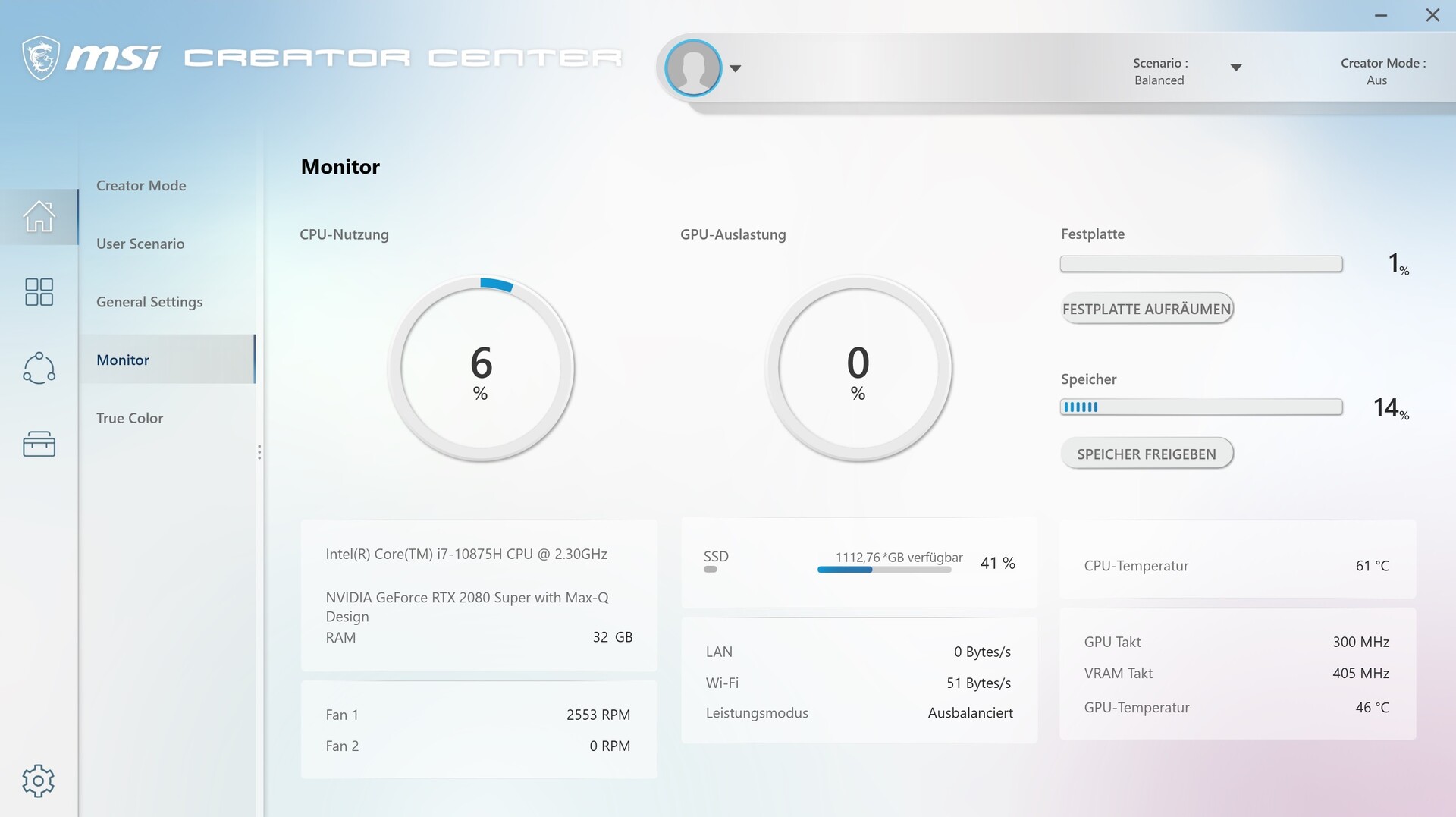Click the MSI dragon shield logo
This screenshot has width=1456, height=817.
pyautogui.click(x=41, y=58)
